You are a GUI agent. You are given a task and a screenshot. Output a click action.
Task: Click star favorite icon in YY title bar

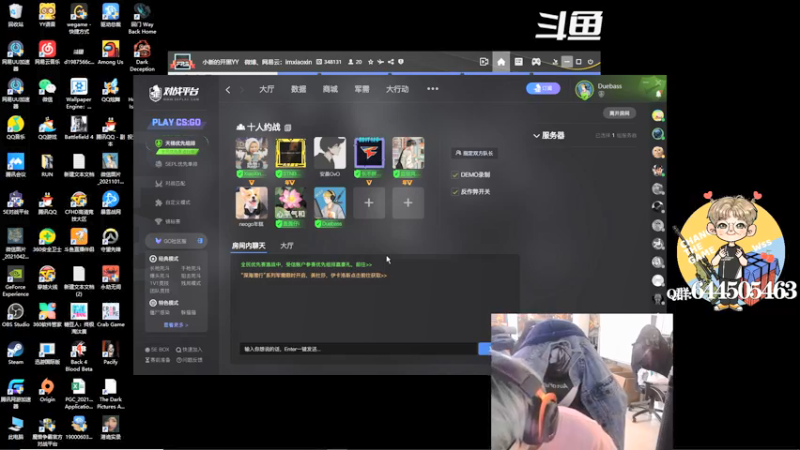pos(370,62)
